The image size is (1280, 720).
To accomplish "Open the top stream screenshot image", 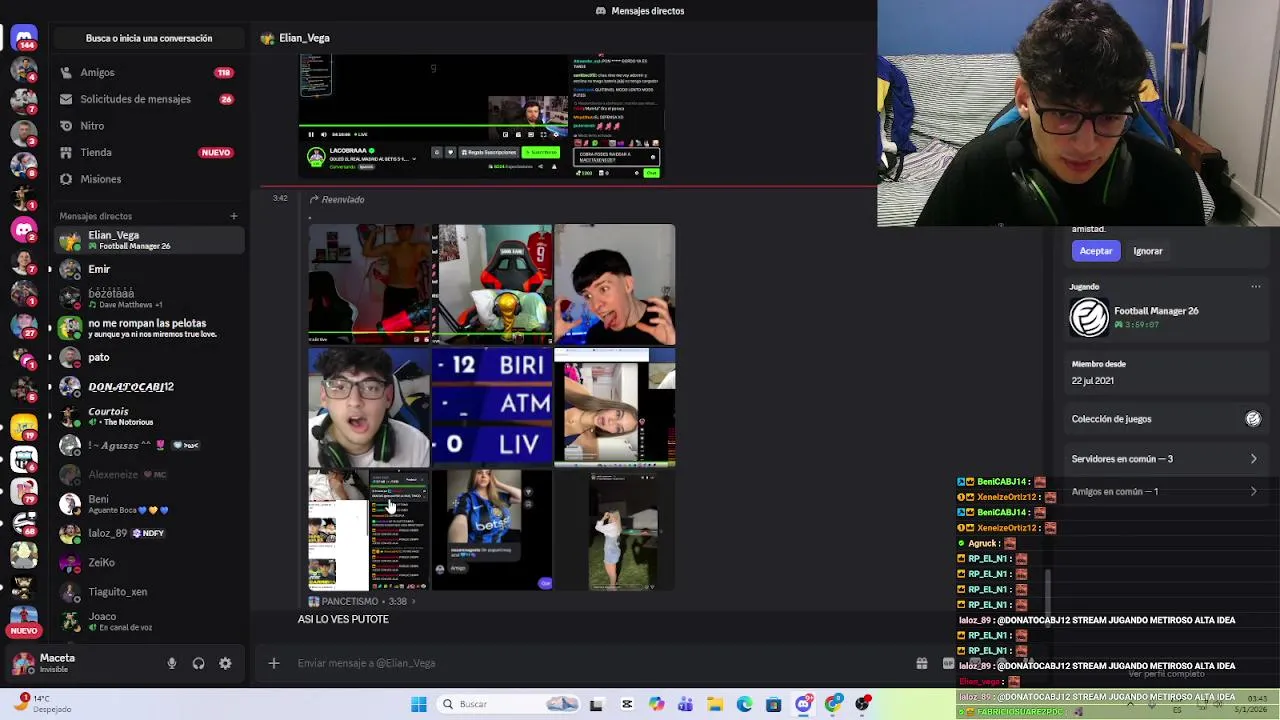I will [x=482, y=116].
